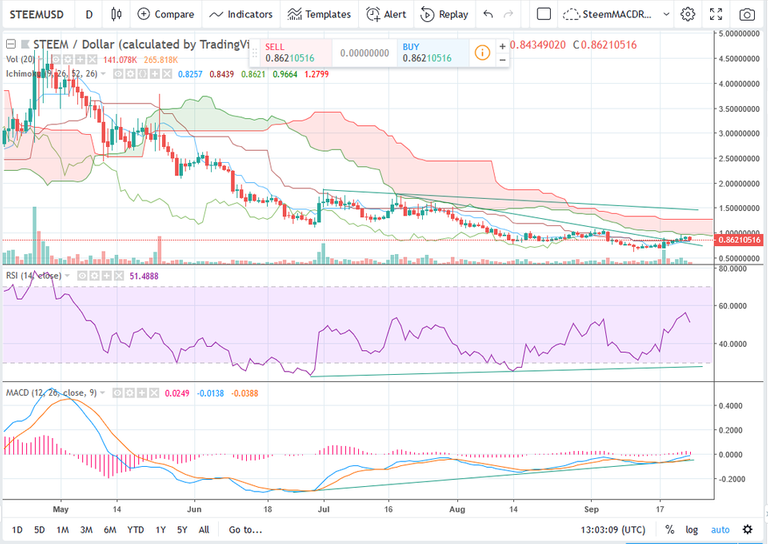Toggle log scale mode
This screenshot has height=544, width=768.
tap(691, 530)
